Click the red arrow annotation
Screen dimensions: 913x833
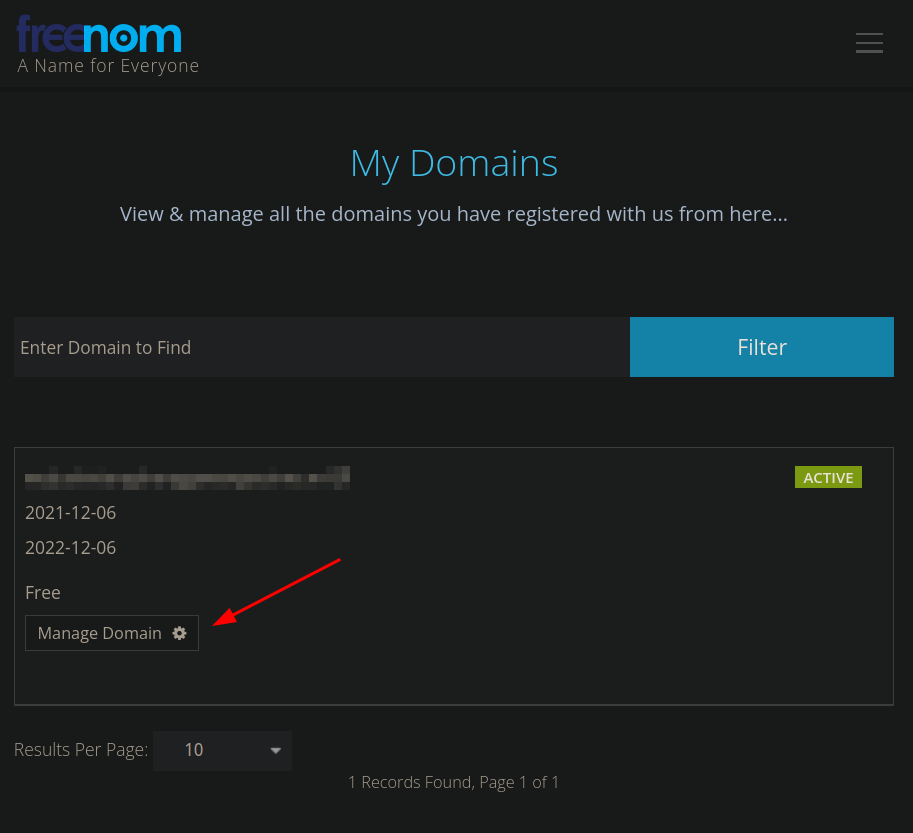(280, 591)
